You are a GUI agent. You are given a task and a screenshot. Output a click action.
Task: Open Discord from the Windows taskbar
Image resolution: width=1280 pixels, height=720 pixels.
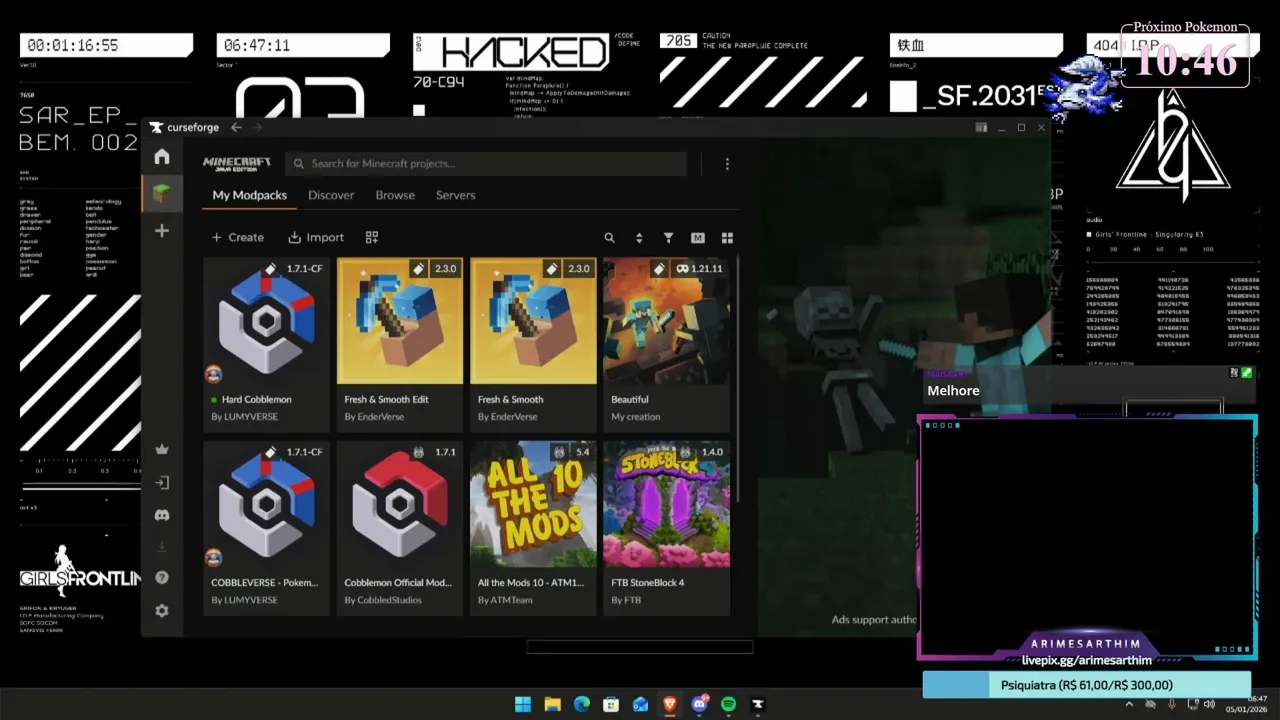[699, 704]
